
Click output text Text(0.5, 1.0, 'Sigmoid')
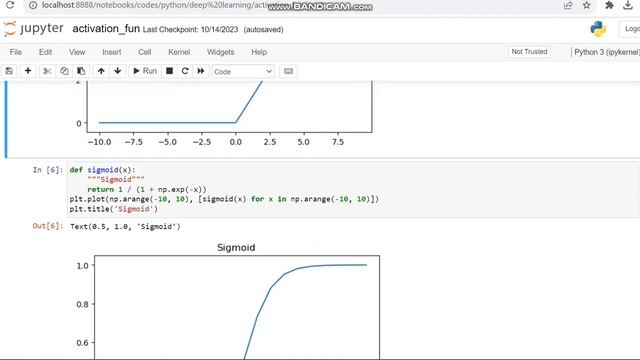click(125, 227)
